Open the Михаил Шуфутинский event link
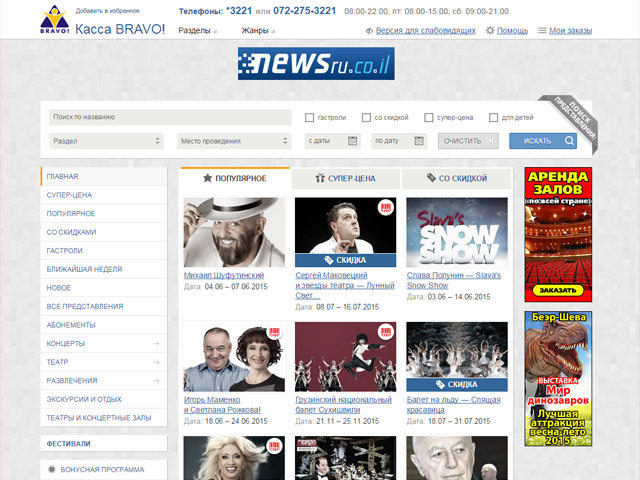This screenshot has width=640, height=480. tap(224, 275)
